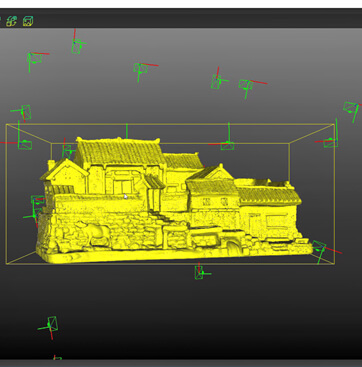Image resolution: width=362 pixels, height=367 pixels.
Task: Click the linked cubes toolbar icon
Action: (12, 21)
